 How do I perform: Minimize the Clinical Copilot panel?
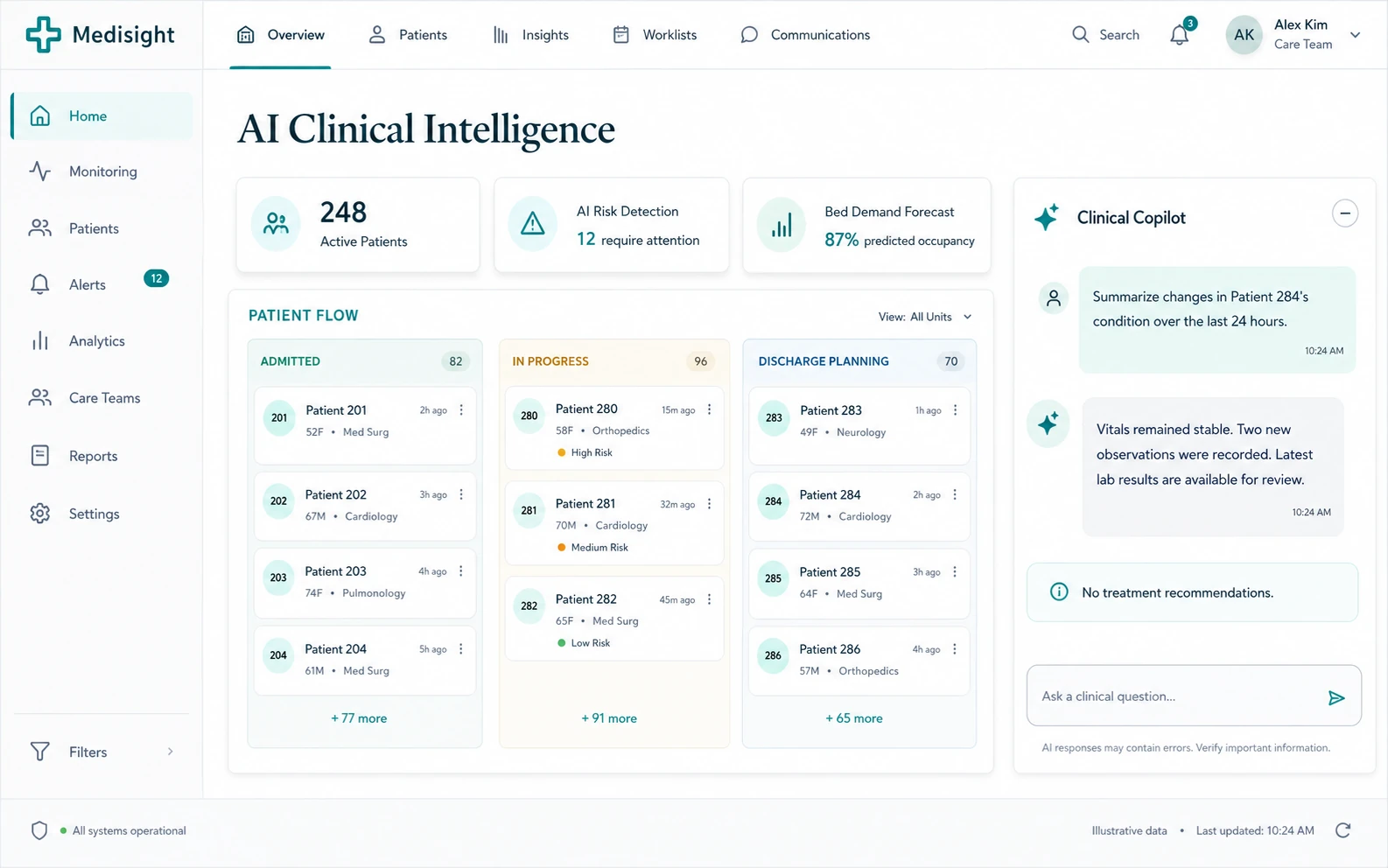1345,213
